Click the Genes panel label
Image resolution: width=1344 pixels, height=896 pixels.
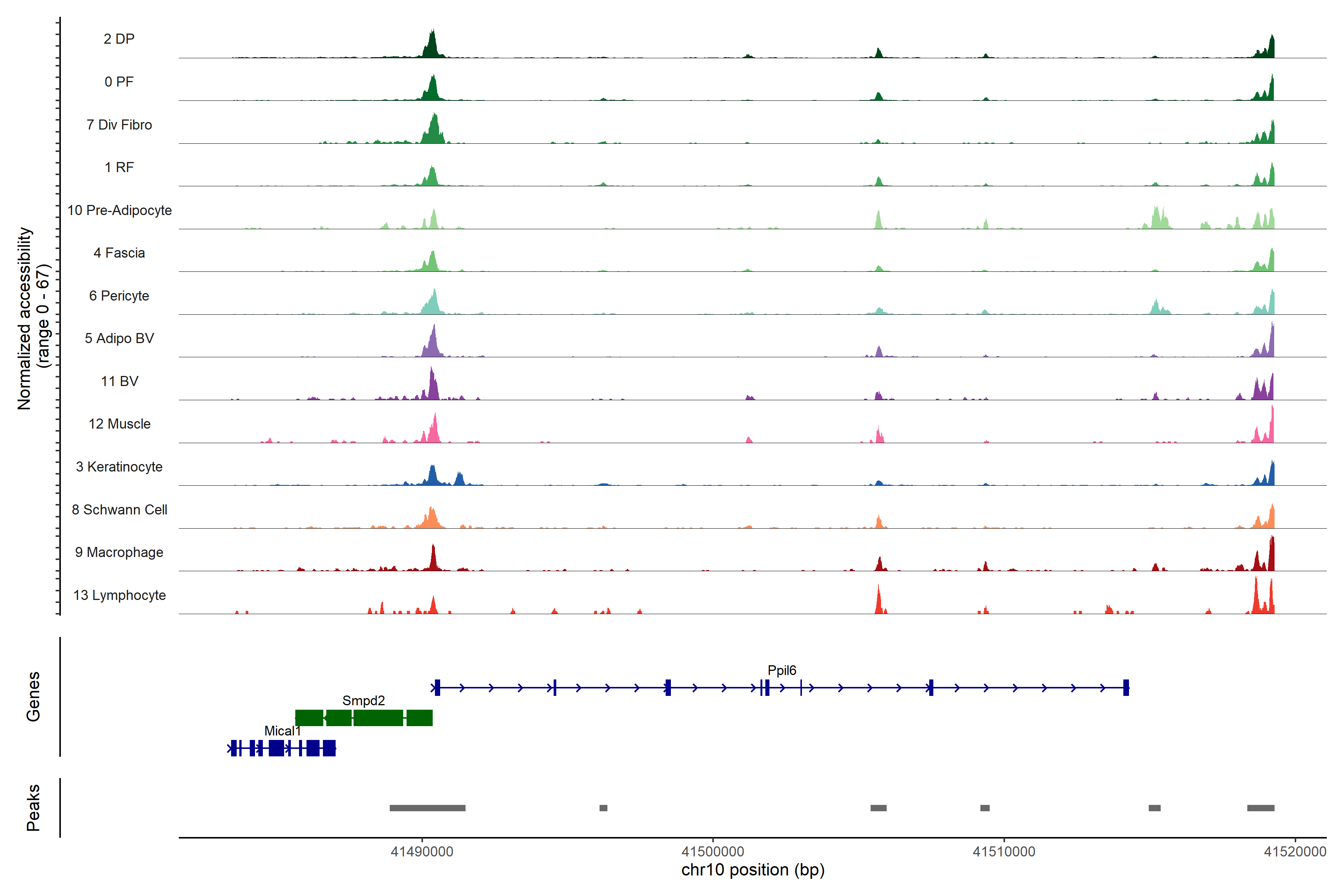click(33, 697)
